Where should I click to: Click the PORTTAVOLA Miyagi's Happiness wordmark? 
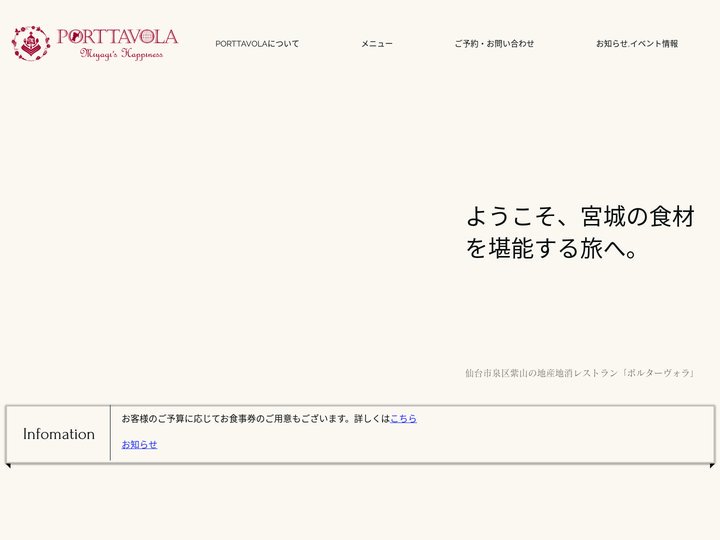coord(118,44)
